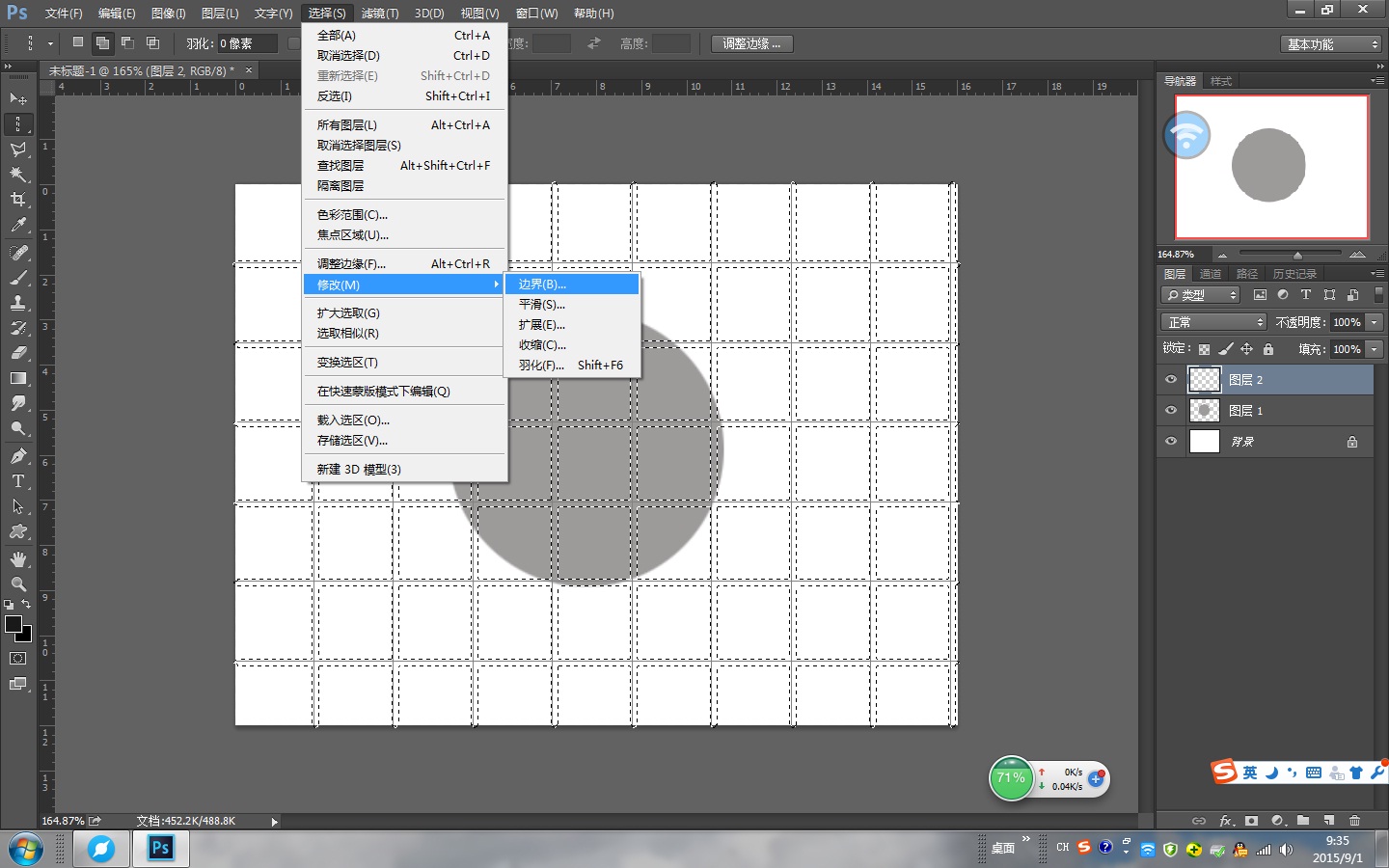Toggle Lock image pixels brush icon
The width and height of the screenshot is (1389, 868).
point(1226,349)
